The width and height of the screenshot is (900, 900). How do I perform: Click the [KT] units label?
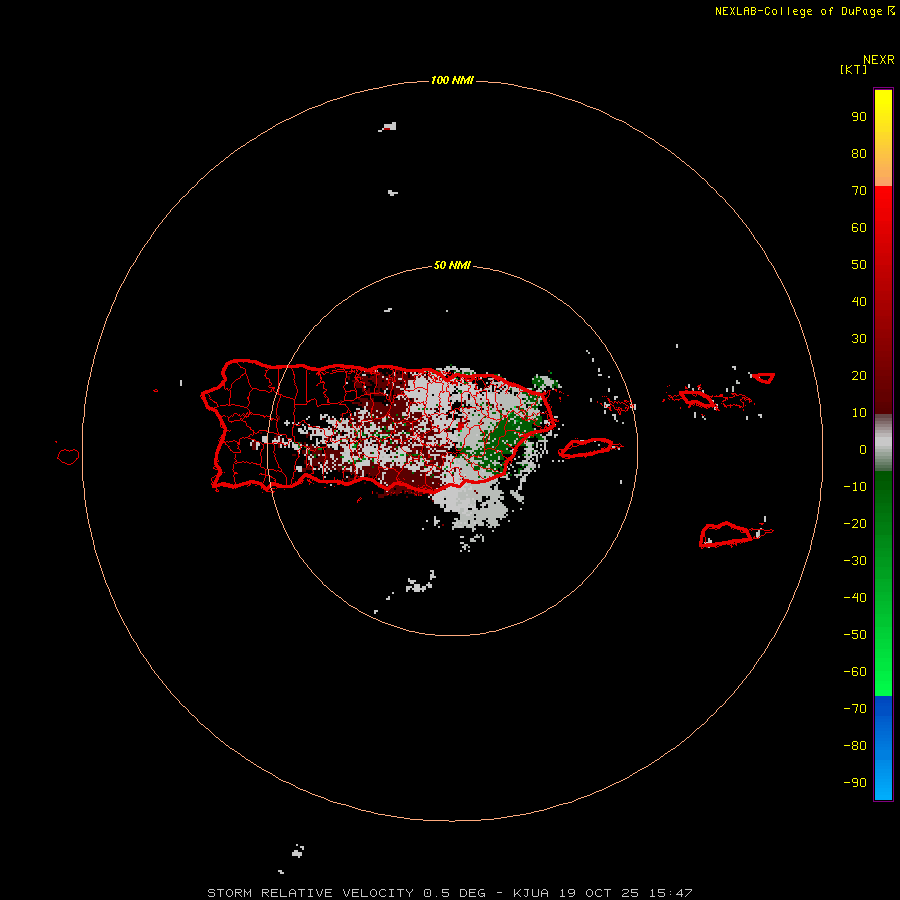(x=854, y=69)
